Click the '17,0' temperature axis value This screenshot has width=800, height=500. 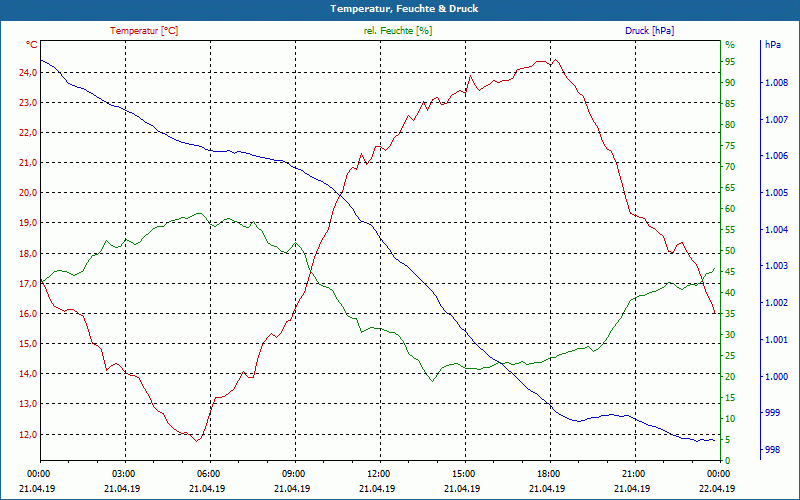[28, 284]
